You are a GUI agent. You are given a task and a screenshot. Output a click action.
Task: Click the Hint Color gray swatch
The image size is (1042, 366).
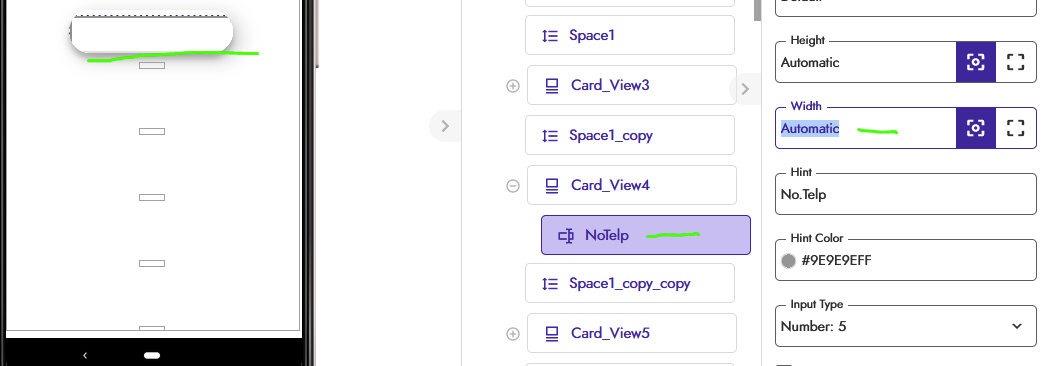(788, 261)
